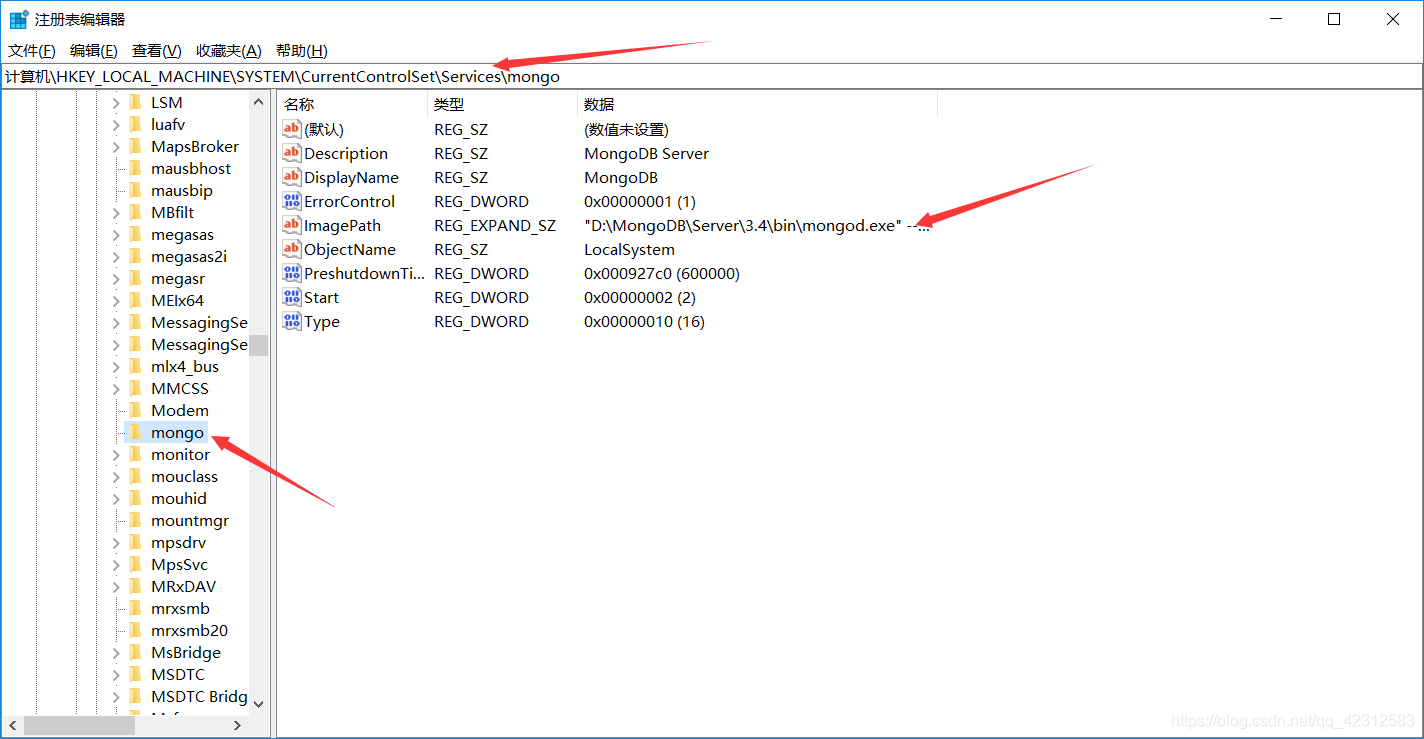
Task: Click the tree pane horizontal scrollbar thumb
Action: 77,725
